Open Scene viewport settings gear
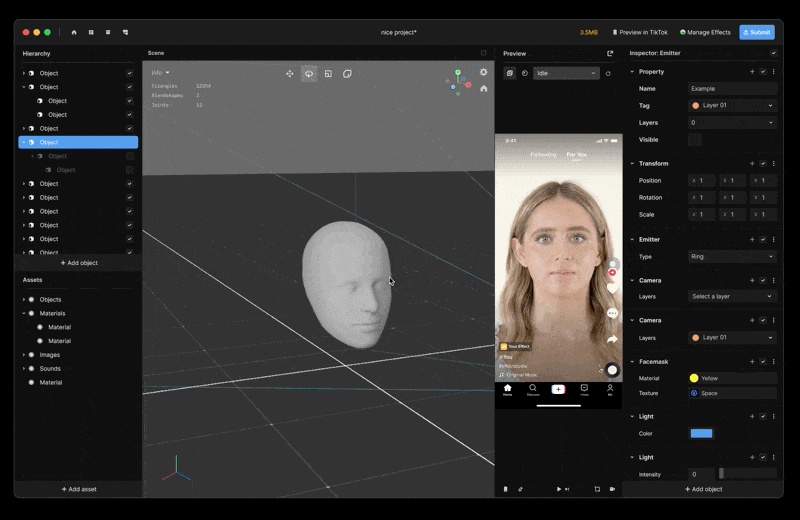This screenshot has height=520, width=800. (x=484, y=72)
